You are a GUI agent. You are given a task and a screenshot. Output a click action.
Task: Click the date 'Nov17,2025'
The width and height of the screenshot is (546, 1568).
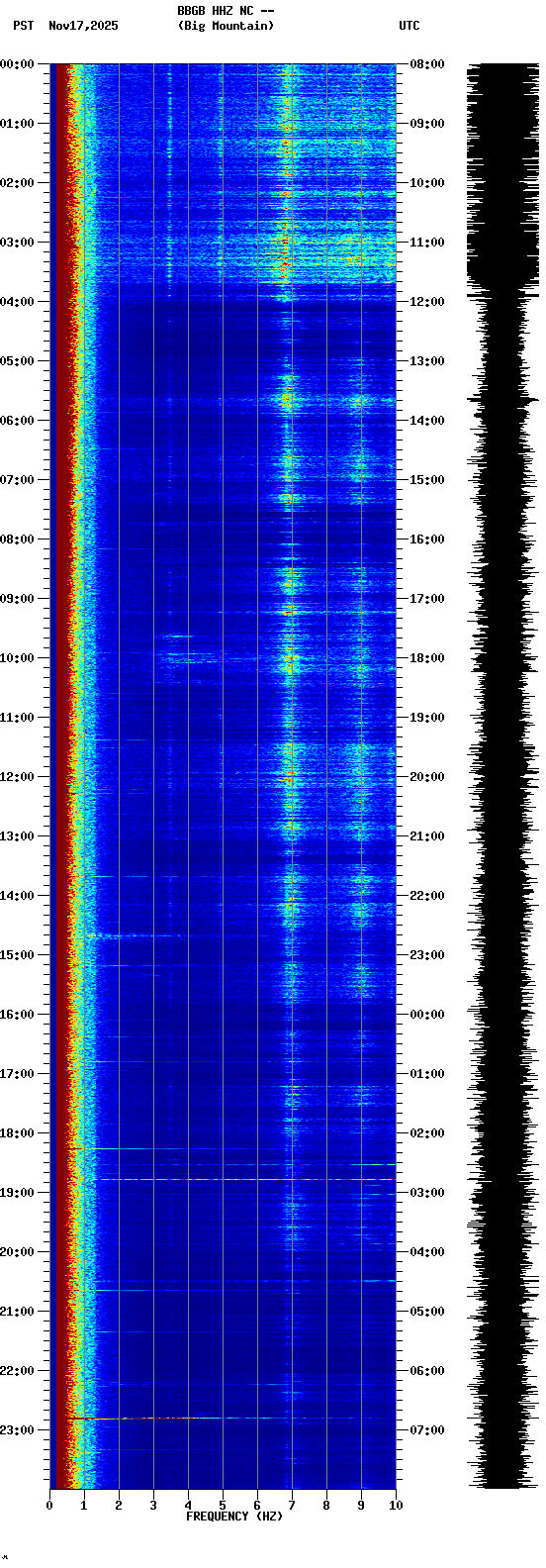click(x=83, y=26)
